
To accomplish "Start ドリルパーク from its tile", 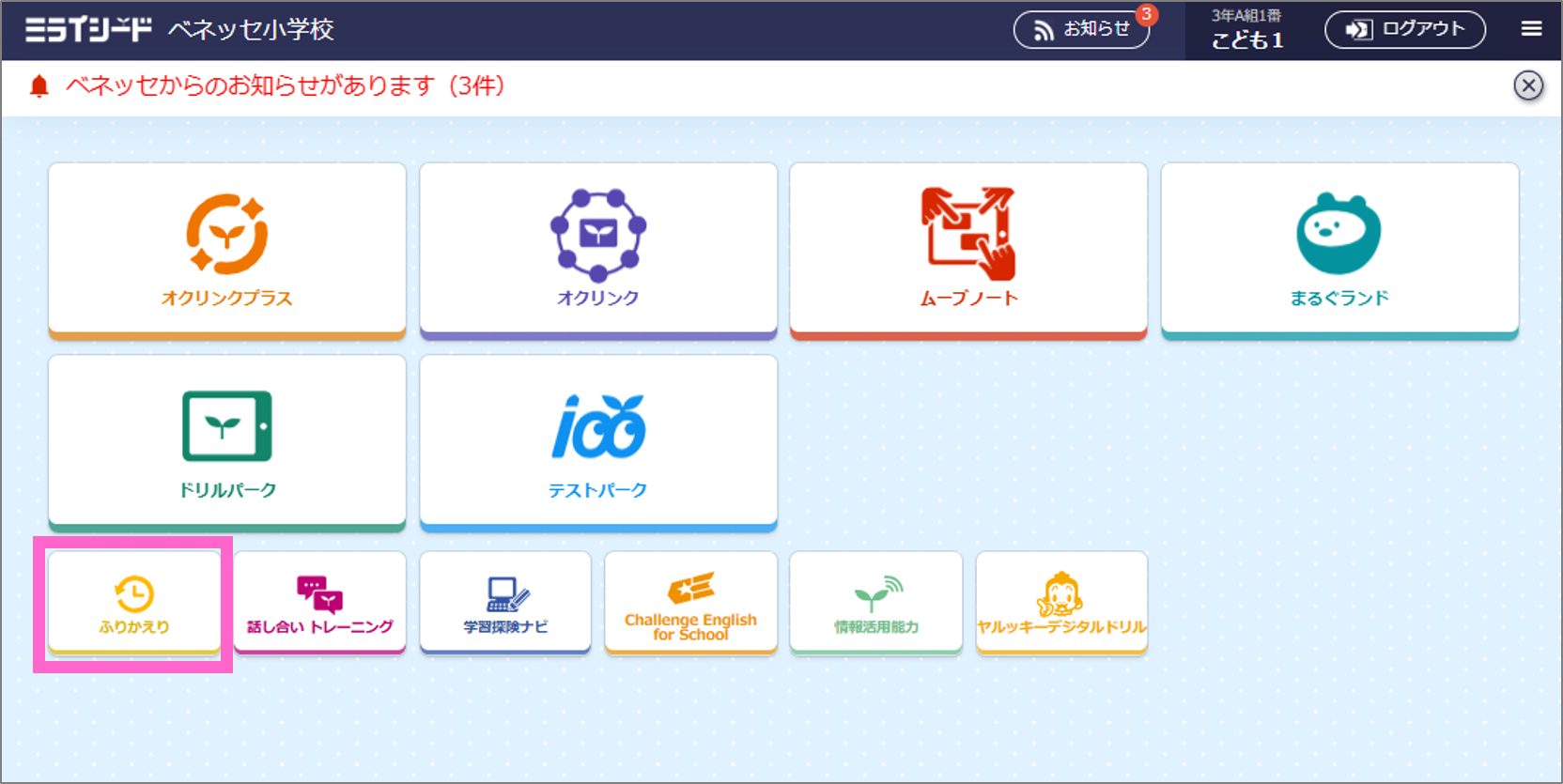I will tap(226, 442).
